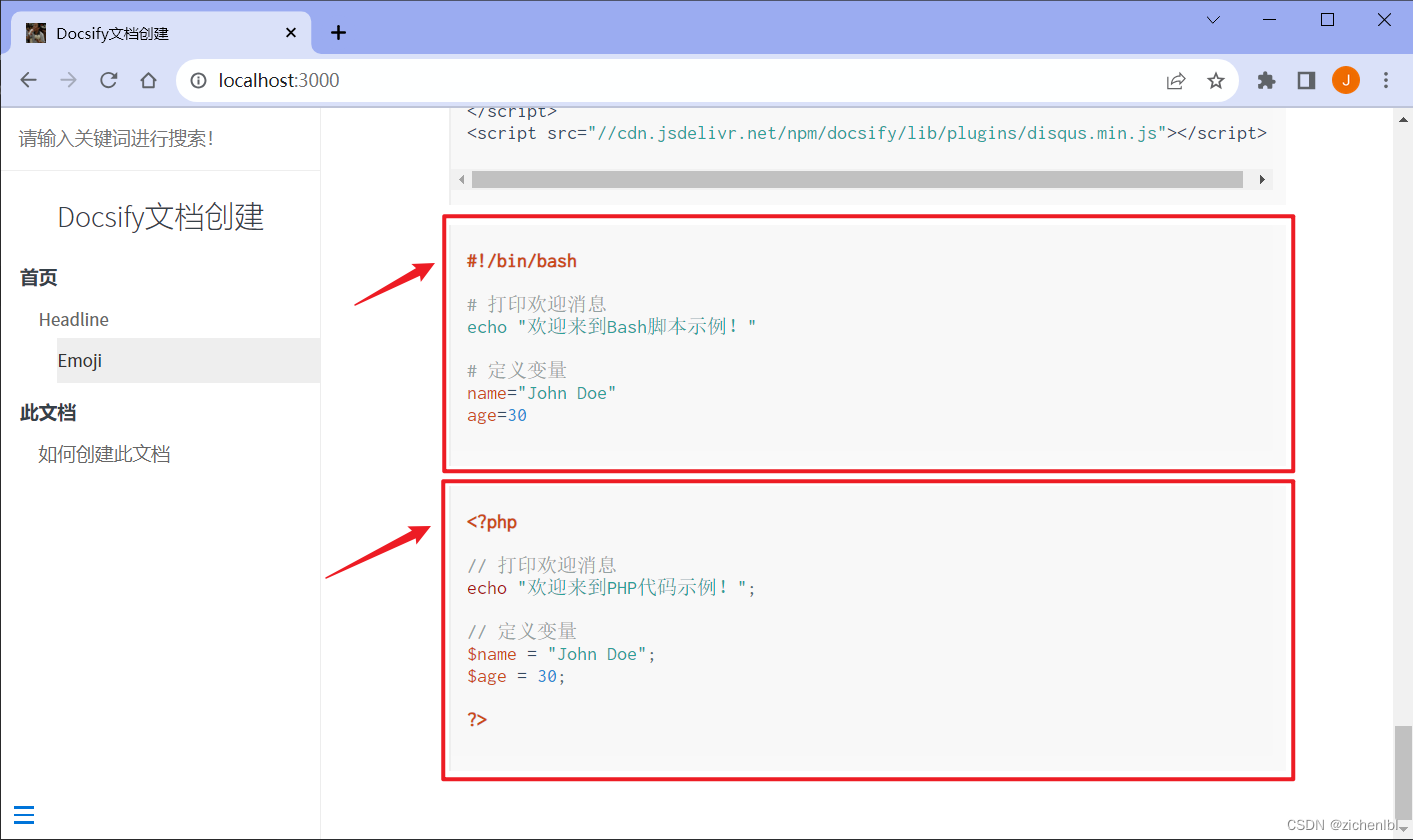Open 首页 in the sidebar
Viewport: 1413px width, 840px height.
(39, 278)
